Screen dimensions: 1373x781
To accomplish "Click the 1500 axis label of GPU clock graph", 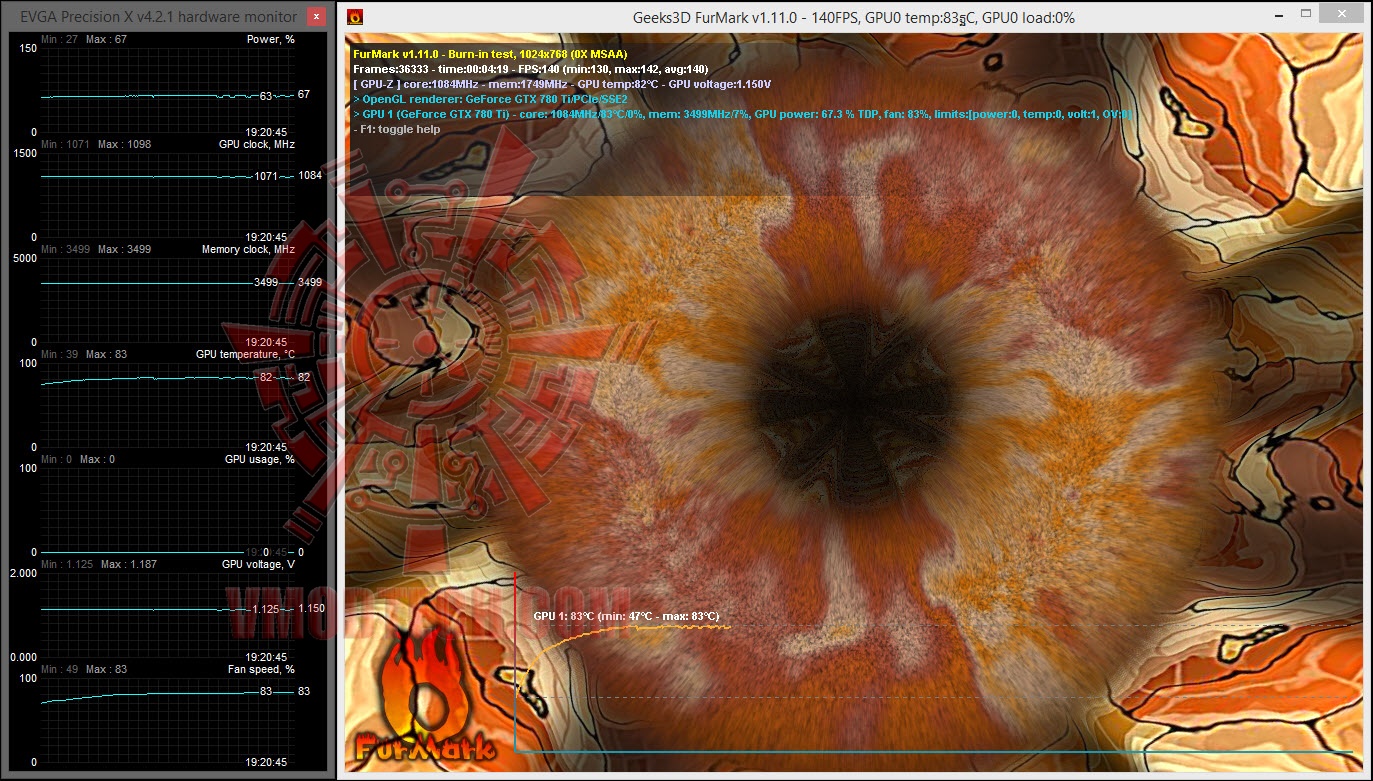I will tap(24, 154).
